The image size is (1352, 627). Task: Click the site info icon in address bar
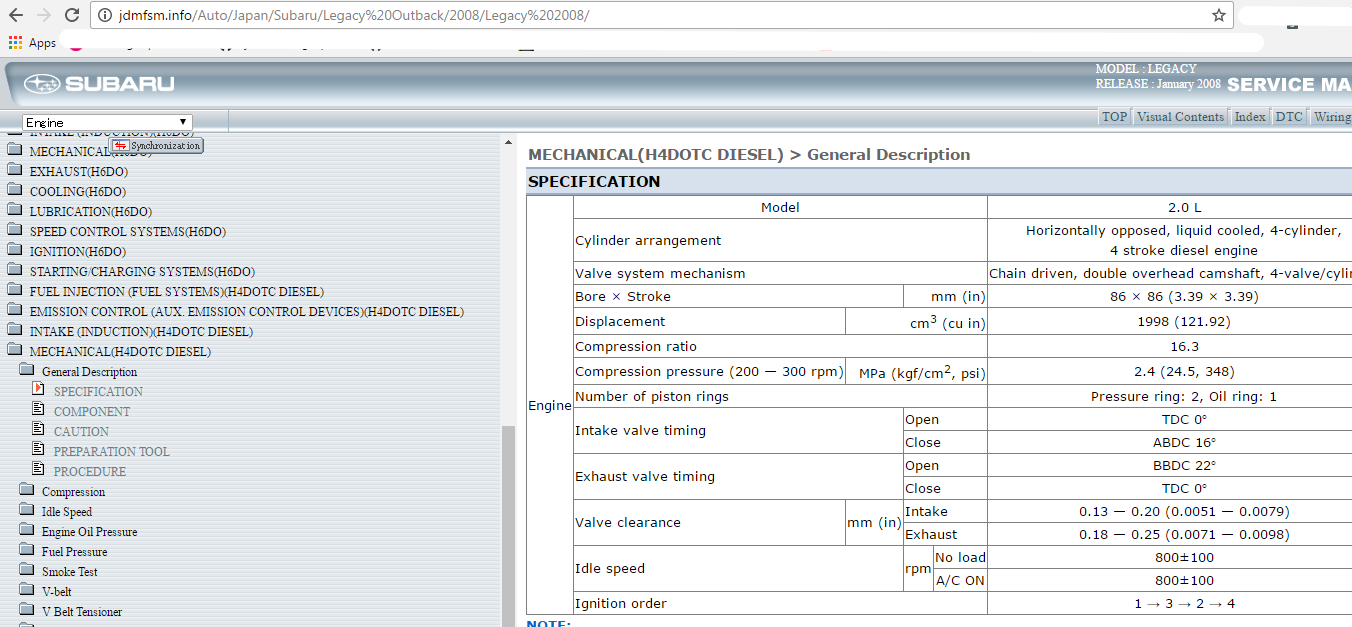pyautogui.click(x=105, y=16)
